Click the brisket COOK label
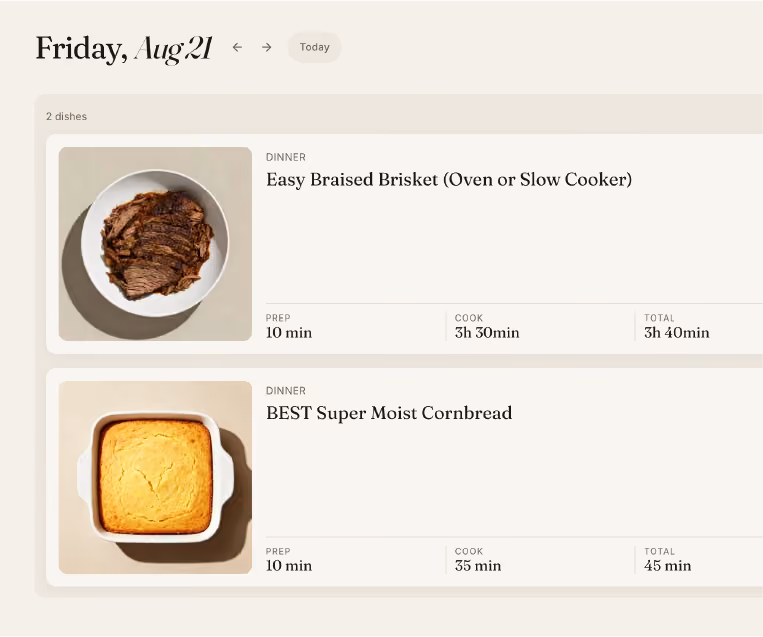The image size is (763, 637). pyautogui.click(x=469, y=318)
